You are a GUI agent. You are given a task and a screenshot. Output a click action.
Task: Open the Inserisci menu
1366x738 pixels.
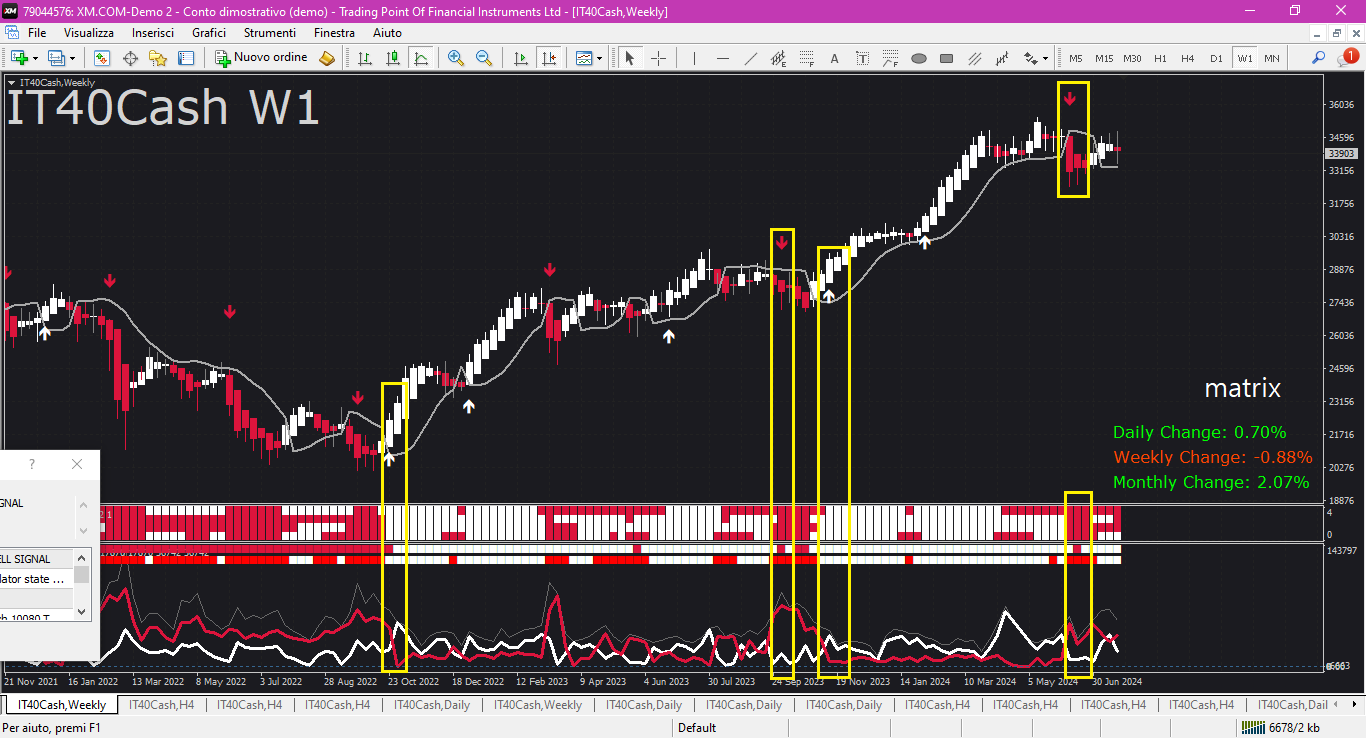tap(153, 33)
